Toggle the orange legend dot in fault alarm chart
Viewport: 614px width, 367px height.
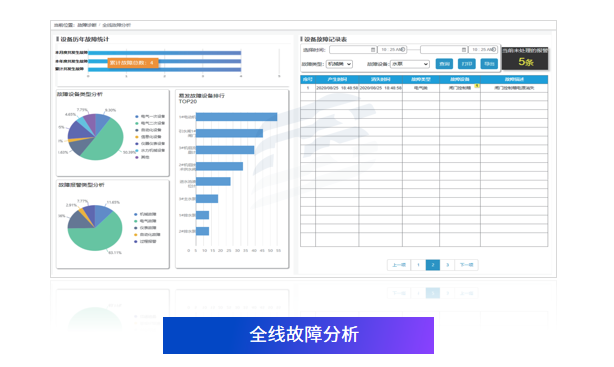tap(136, 235)
